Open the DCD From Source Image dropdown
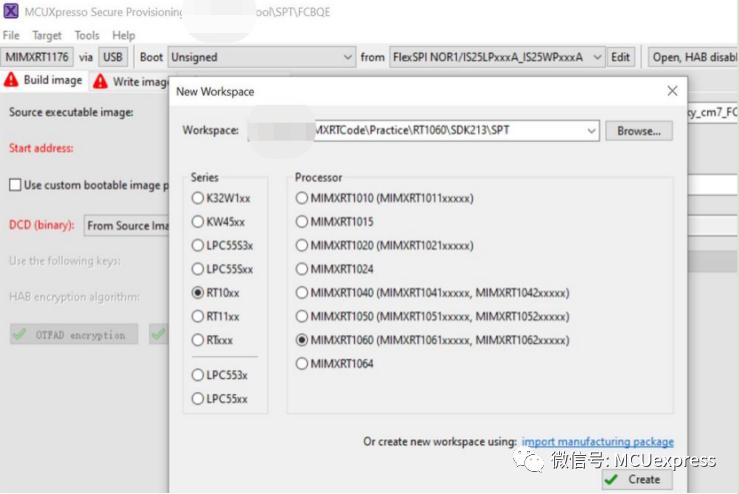739x494 pixels. tap(126, 225)
